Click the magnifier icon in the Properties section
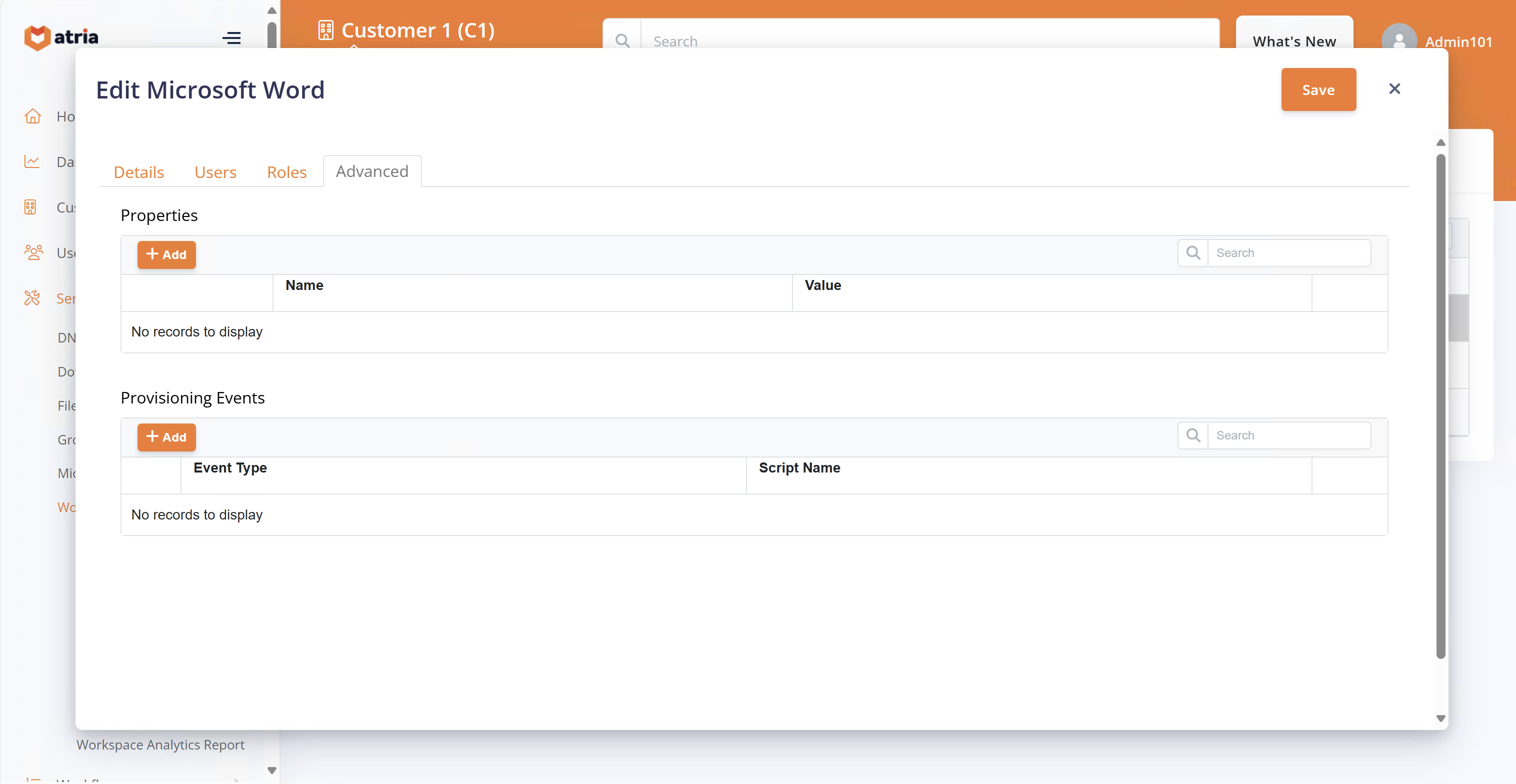Screen dimensions: 1516x784 1193,252
